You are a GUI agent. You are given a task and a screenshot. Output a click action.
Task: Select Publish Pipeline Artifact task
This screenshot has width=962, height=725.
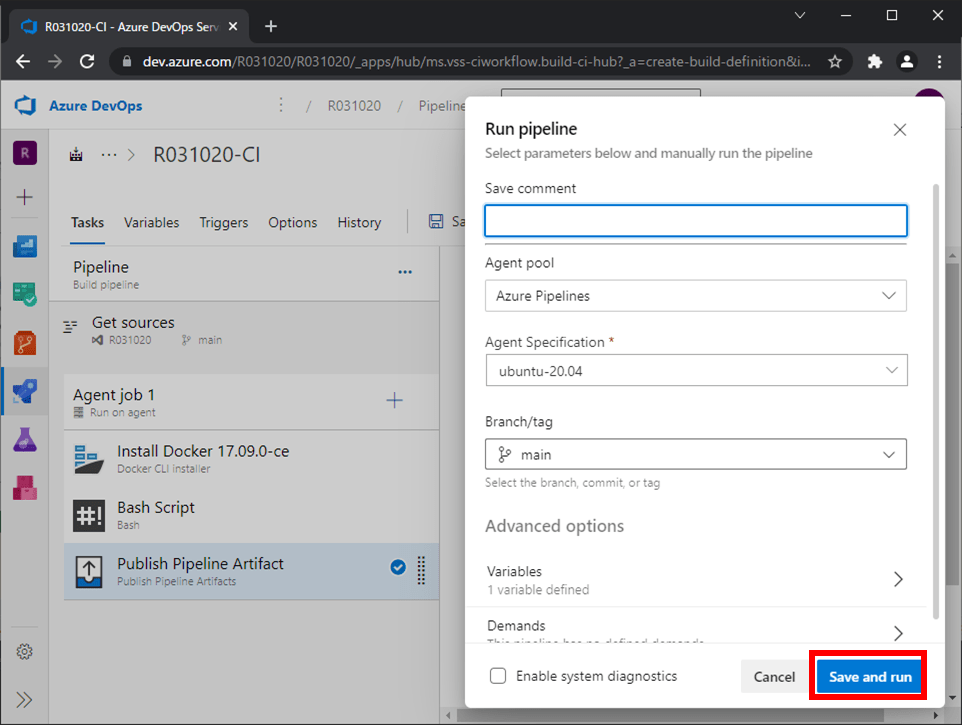(x=252, y=572)
